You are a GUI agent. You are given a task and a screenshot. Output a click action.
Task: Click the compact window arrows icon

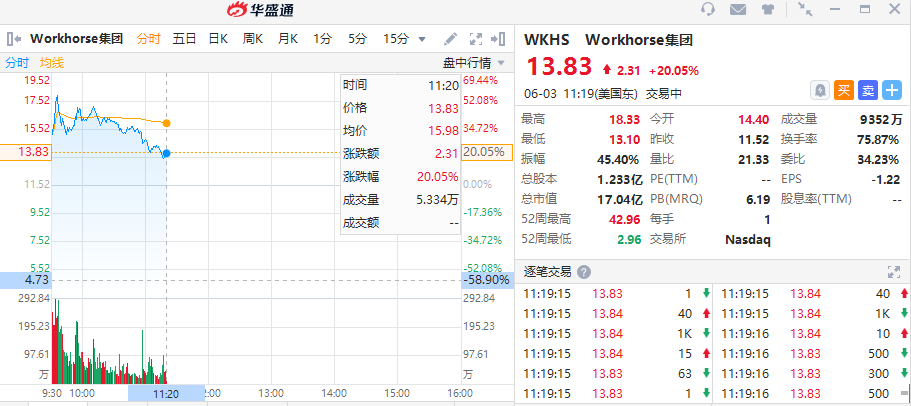pyautogui.click(x=805, y=9)
